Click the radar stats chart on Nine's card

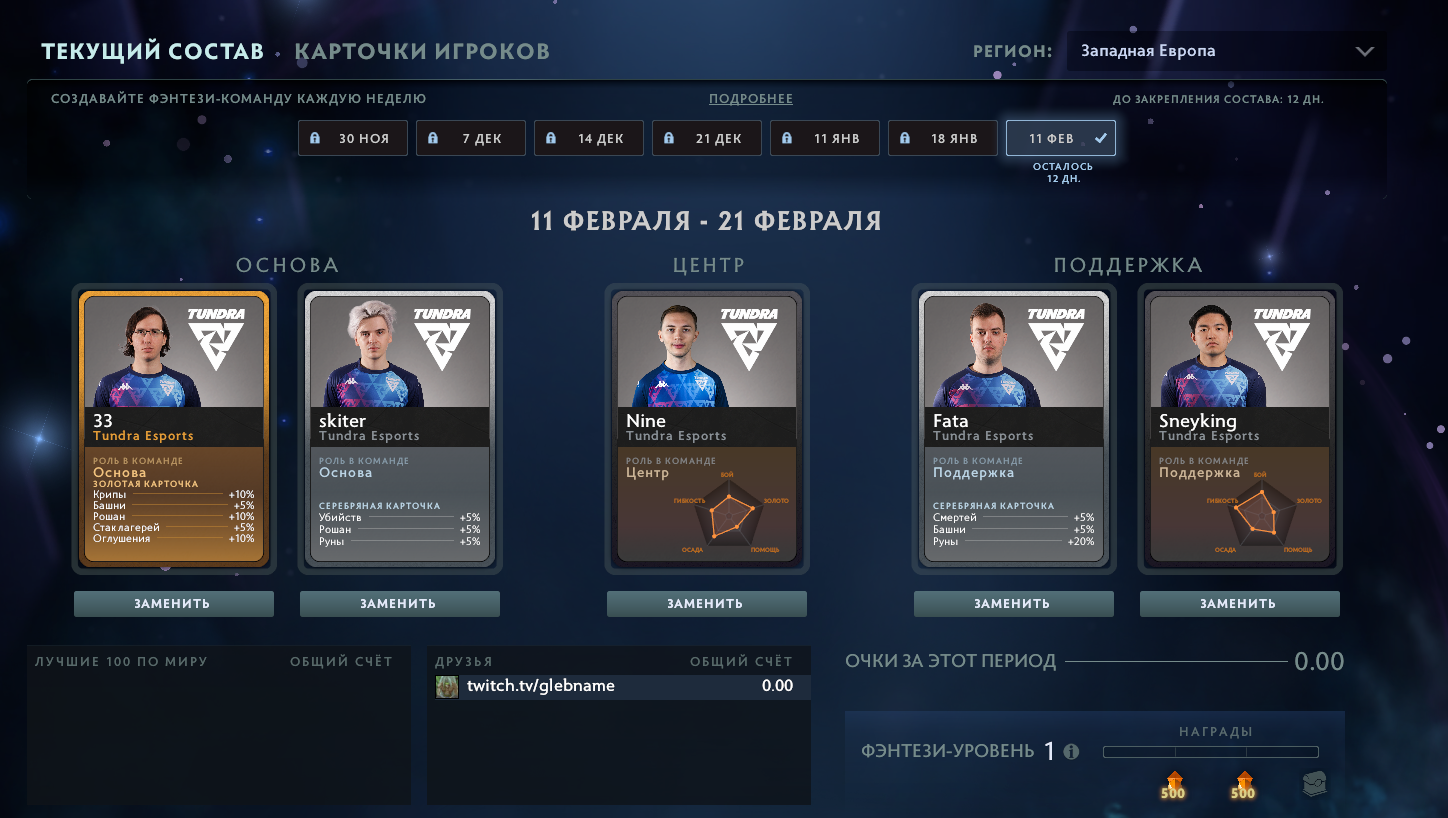729,514
